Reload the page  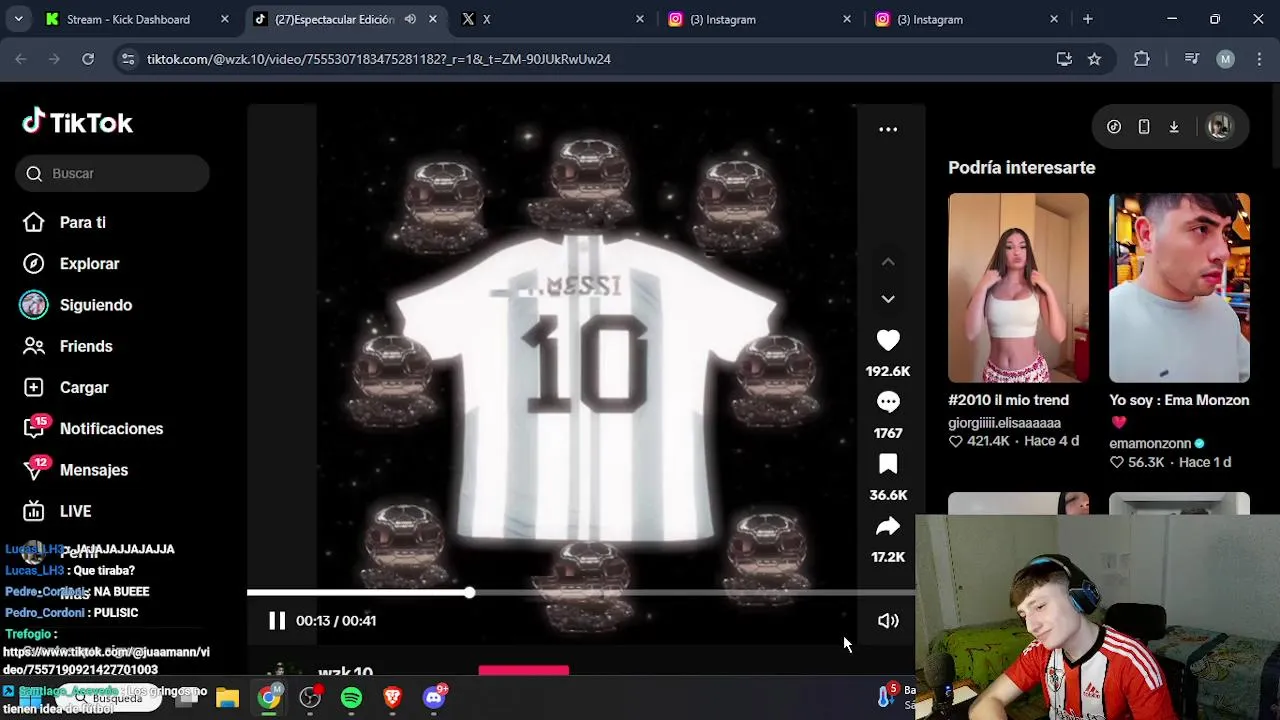tap(88, 59)
